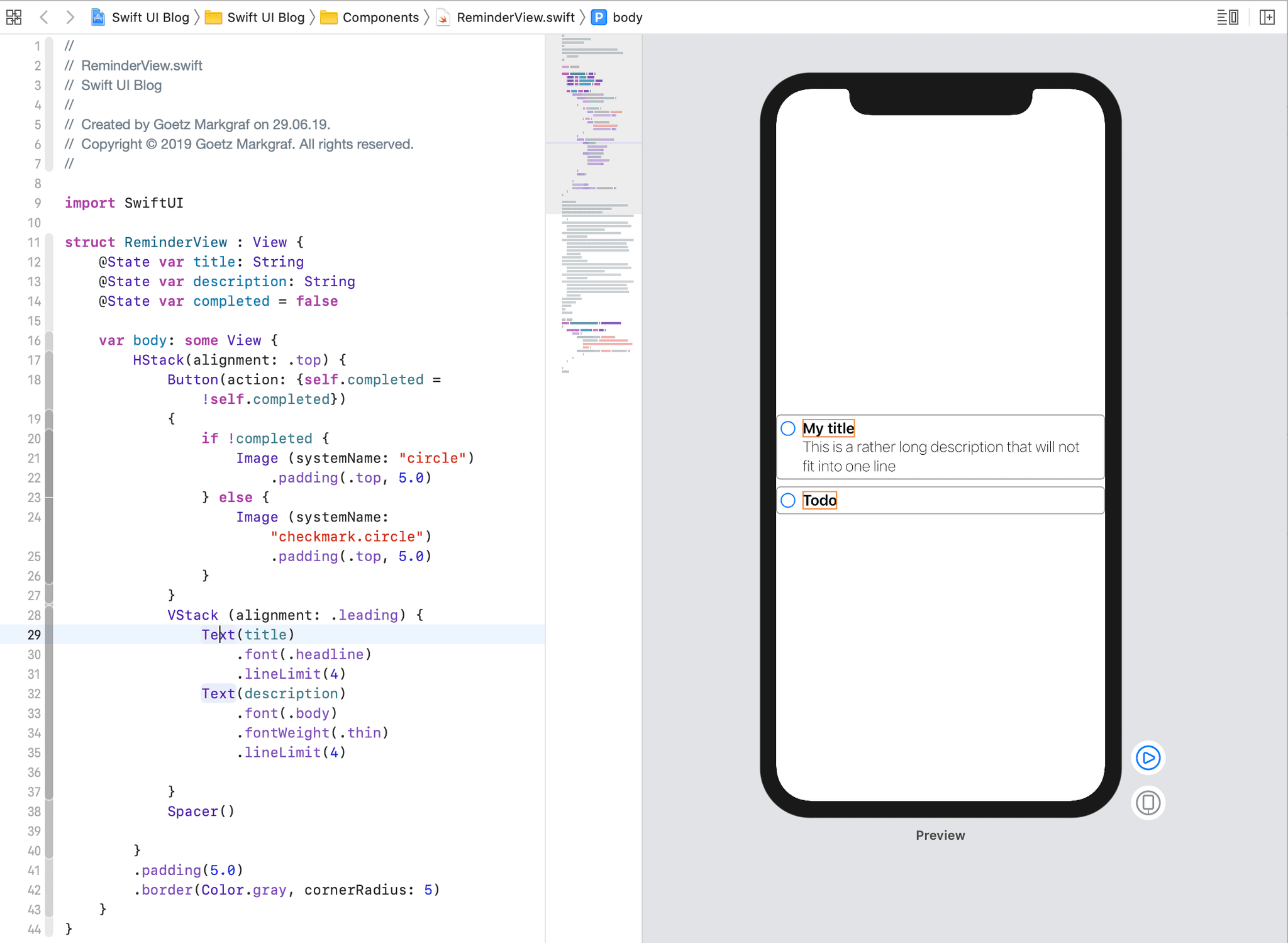Open the Swift UI Blog project breadcrumb
The image size is (1288, 943).
(149, 18)
